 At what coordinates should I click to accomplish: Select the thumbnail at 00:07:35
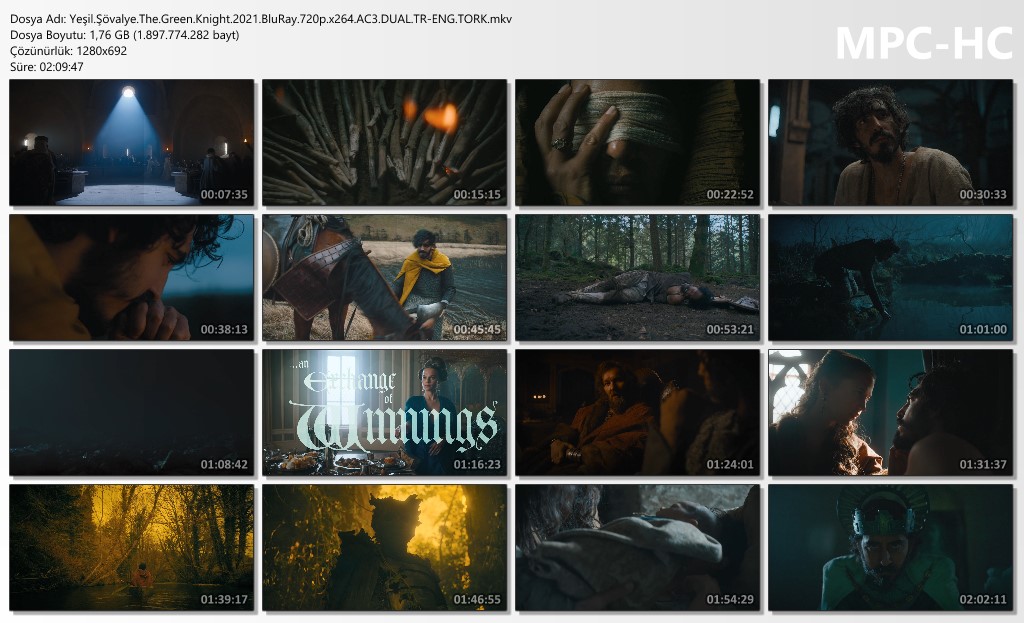[131, 142]
